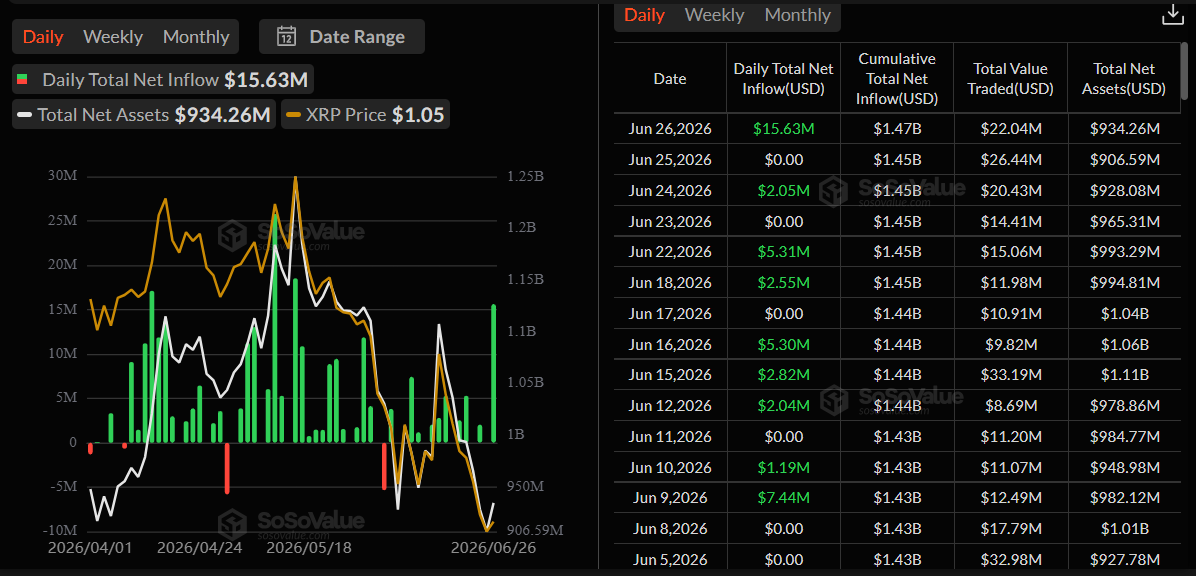The width and height of the screenshot is (1196, 576).
Task: Switch the table to Weekly view
Action: coord(715,14)
